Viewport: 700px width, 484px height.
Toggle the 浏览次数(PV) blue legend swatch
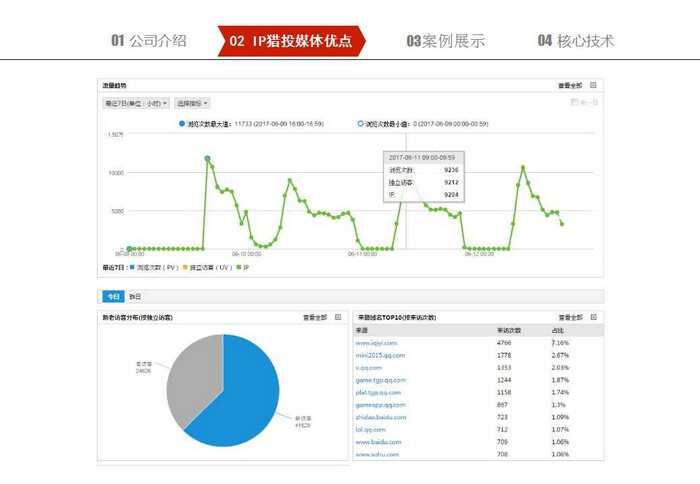(x=132, y=267)
